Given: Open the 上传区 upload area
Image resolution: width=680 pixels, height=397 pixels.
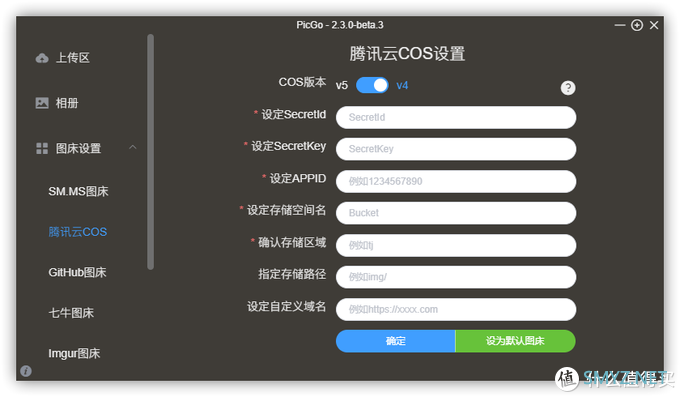Looking at the screenshot, I should pos(73,58).
